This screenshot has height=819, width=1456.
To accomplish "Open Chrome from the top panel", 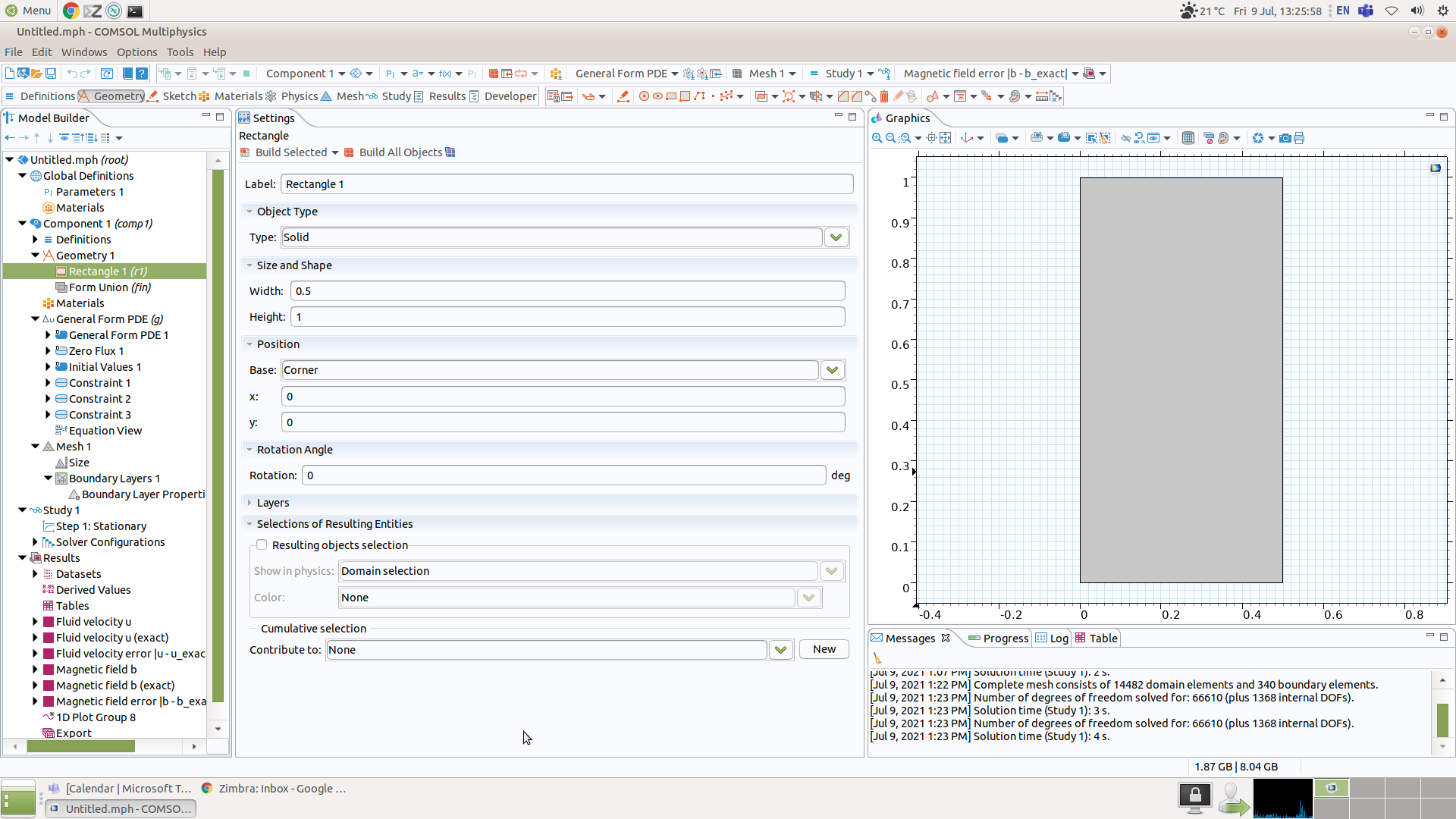I will tap(71, 11).
